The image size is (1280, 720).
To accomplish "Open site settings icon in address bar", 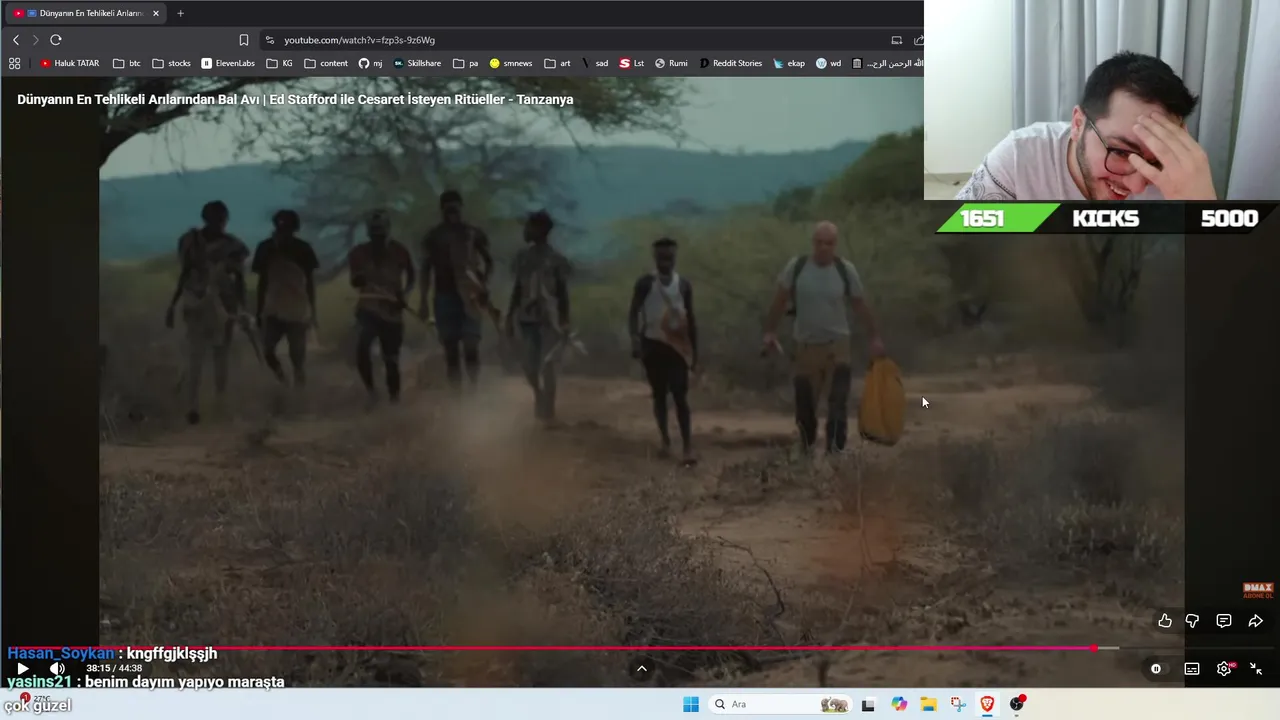I will click(270, 40).
